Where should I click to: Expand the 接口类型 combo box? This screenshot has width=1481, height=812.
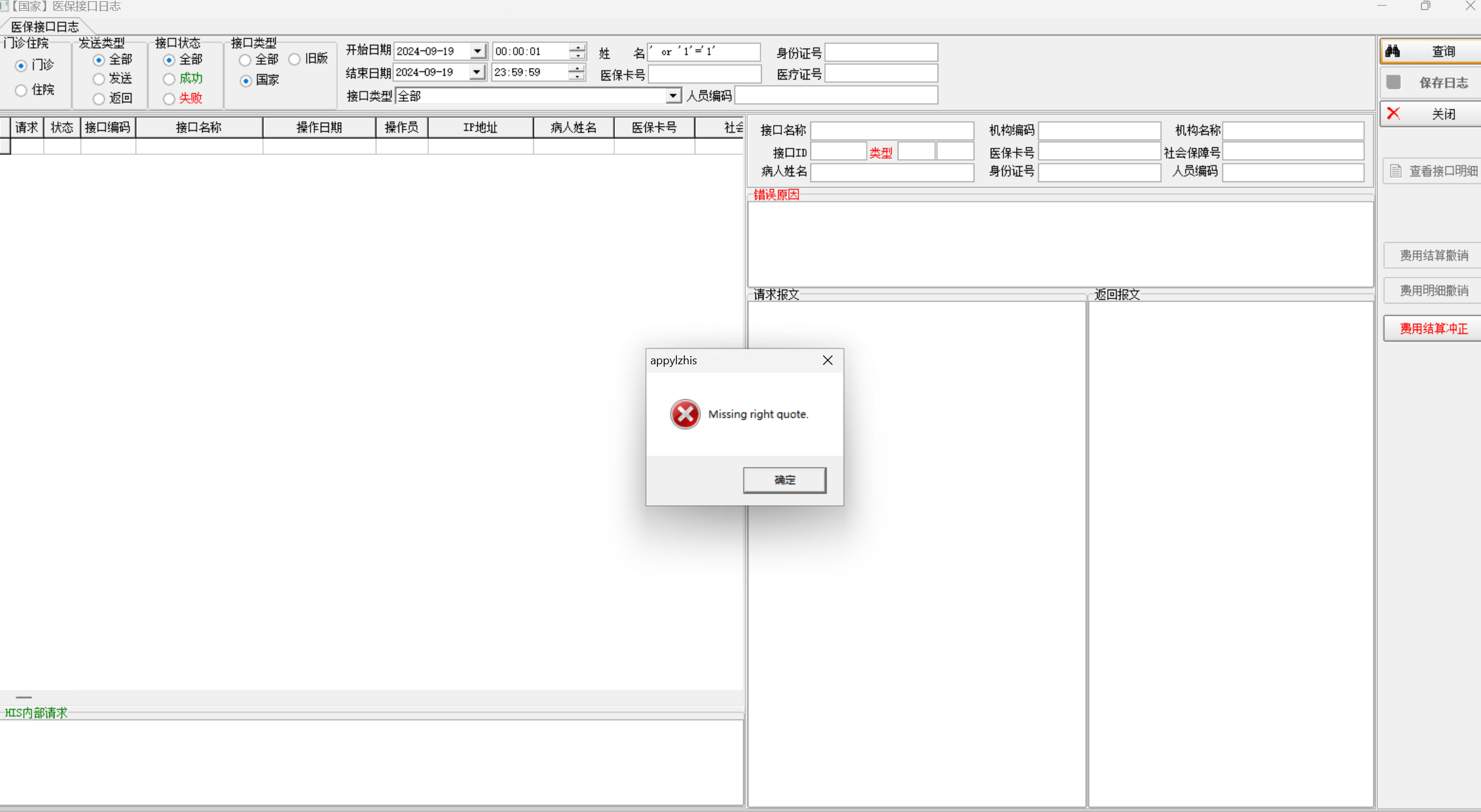672,96
